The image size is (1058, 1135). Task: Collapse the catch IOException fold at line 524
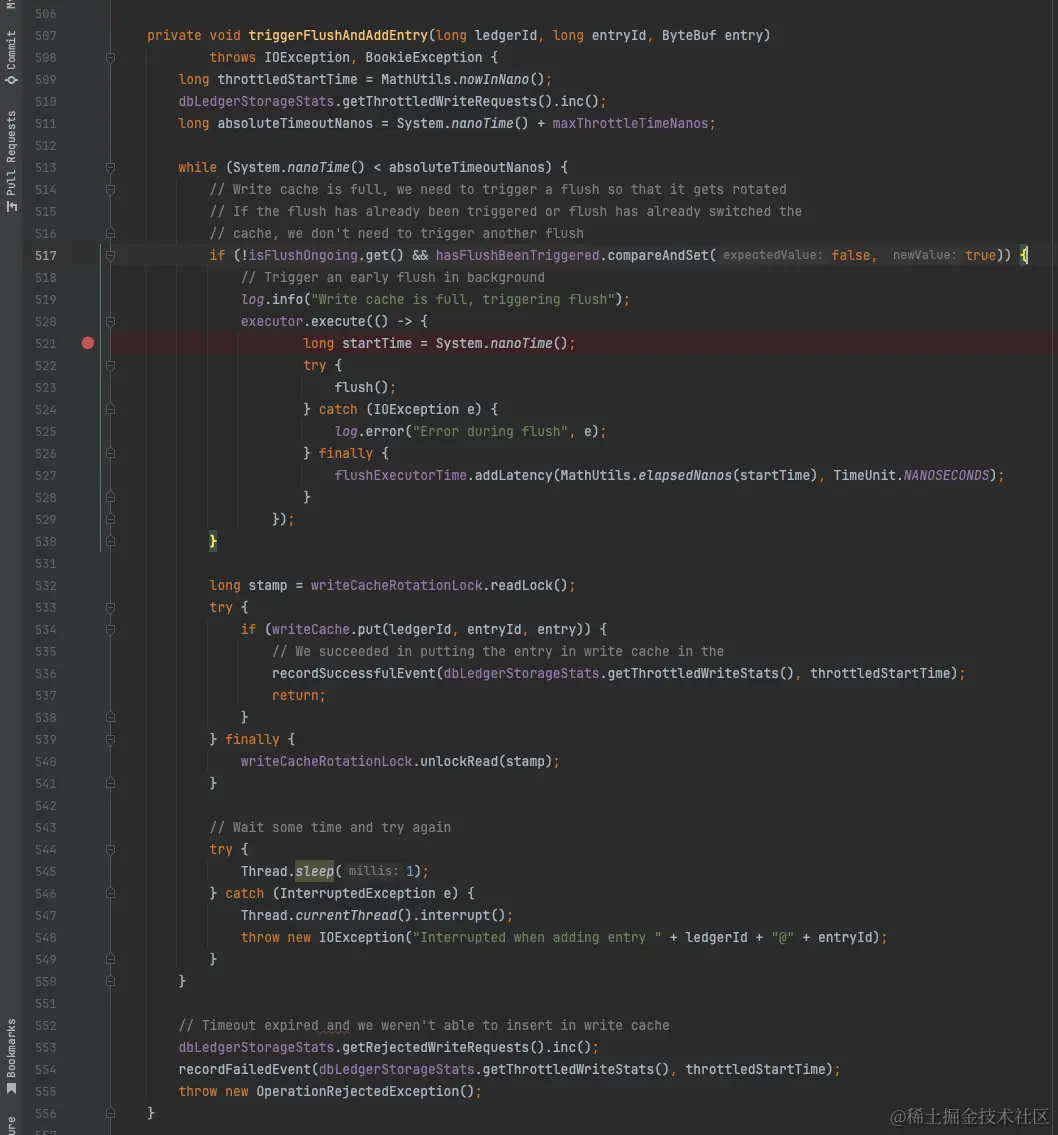coord(110,410)
